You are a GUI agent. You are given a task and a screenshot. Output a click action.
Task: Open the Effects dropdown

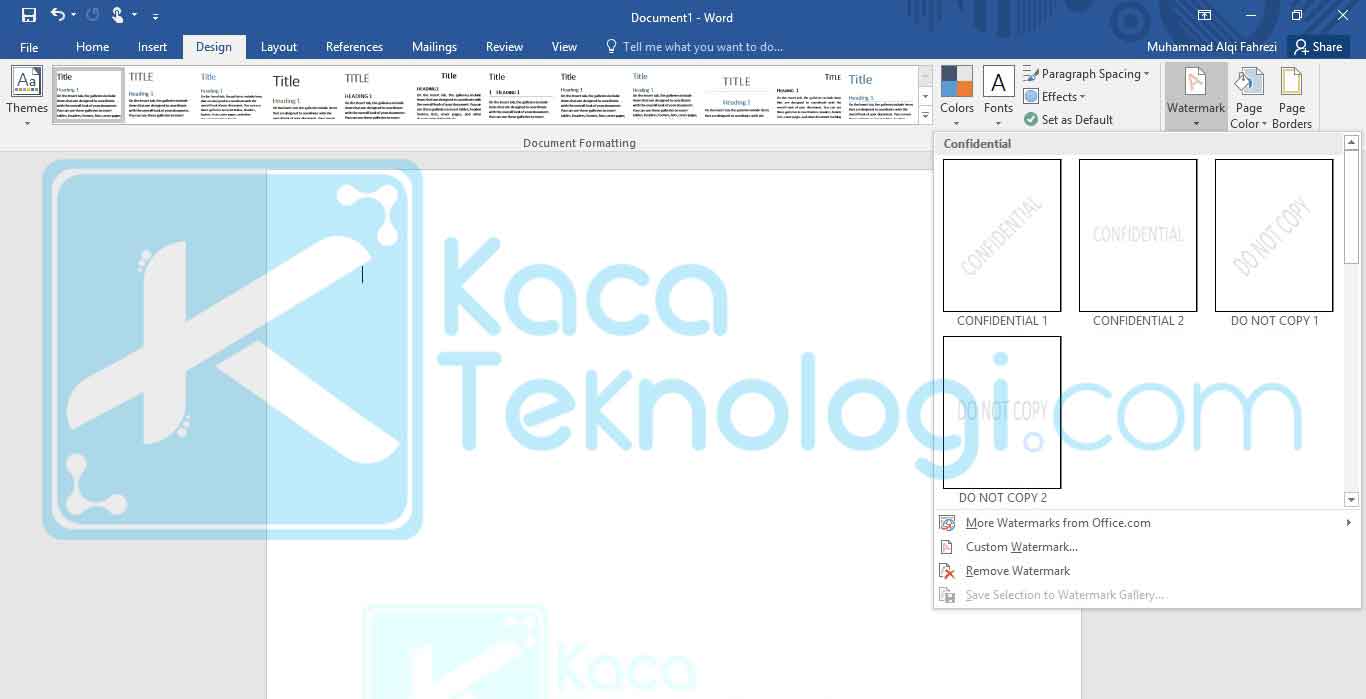(x=1055, y=97)
